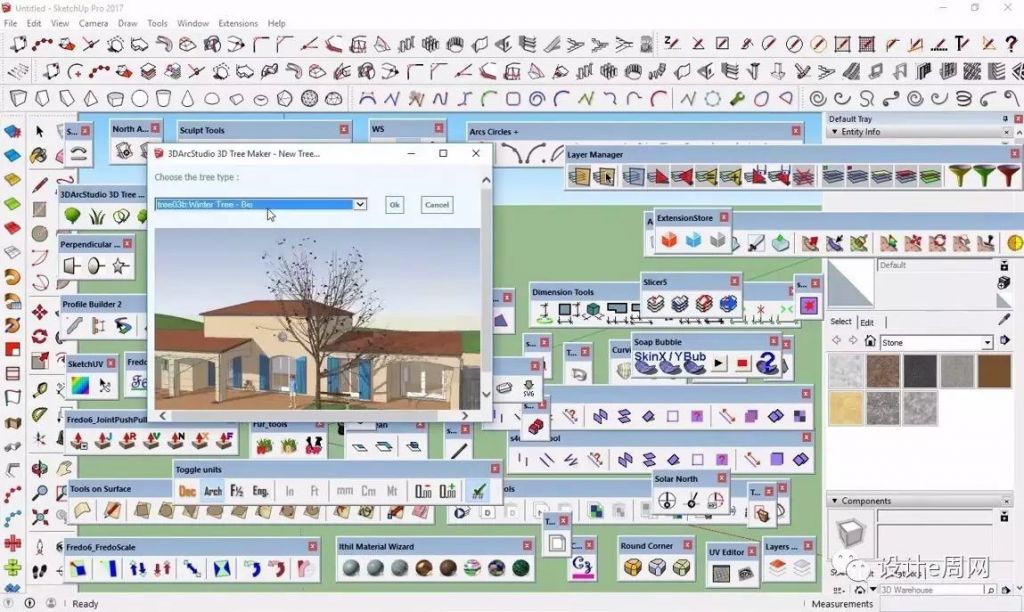Click the green checkmark in Toggle units toolbar
This screenshot has width=1024, height=612.
click(x=479, y=491)
